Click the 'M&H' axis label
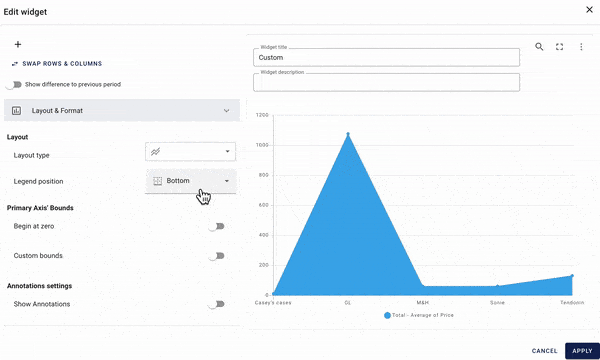This screenshot has height=360, width=600. (x=422, y=303)
